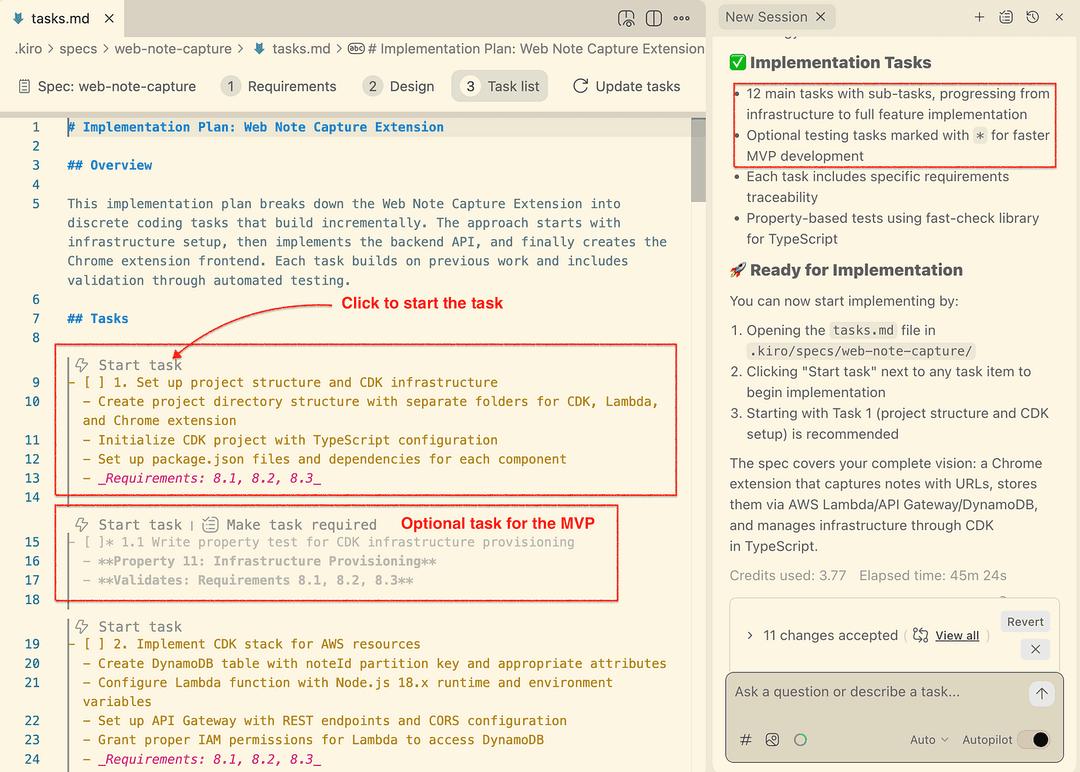This screenshot has height=772, width=1080.
Task: Start task 1.1 property test
Action: (140, 525)
